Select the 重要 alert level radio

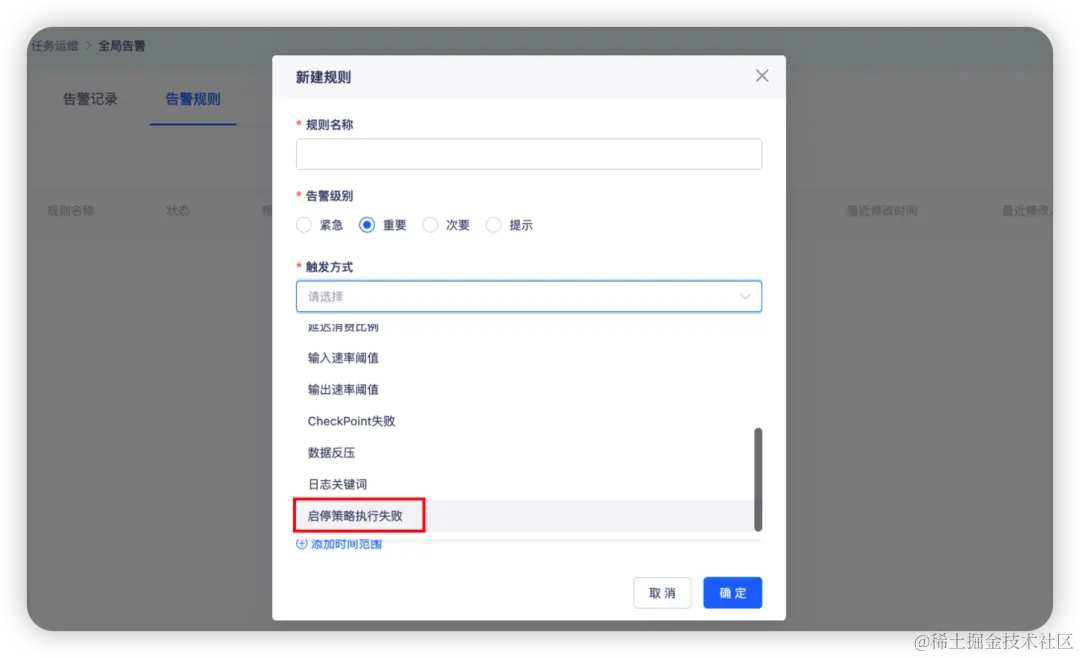[x=367, y=225]
